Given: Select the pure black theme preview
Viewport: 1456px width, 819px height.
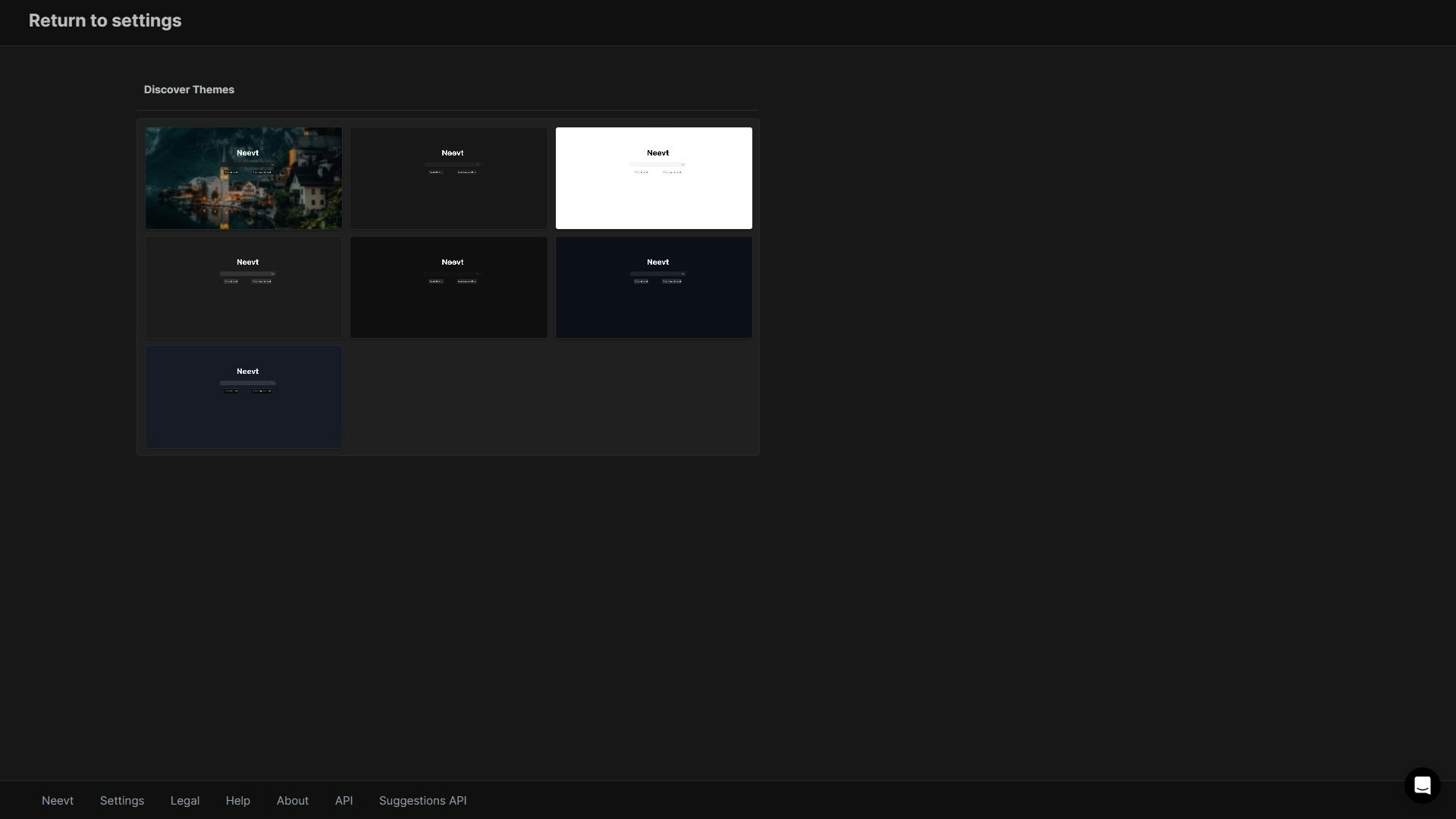Looking at the screenshot, I should (x=448, y=303).
